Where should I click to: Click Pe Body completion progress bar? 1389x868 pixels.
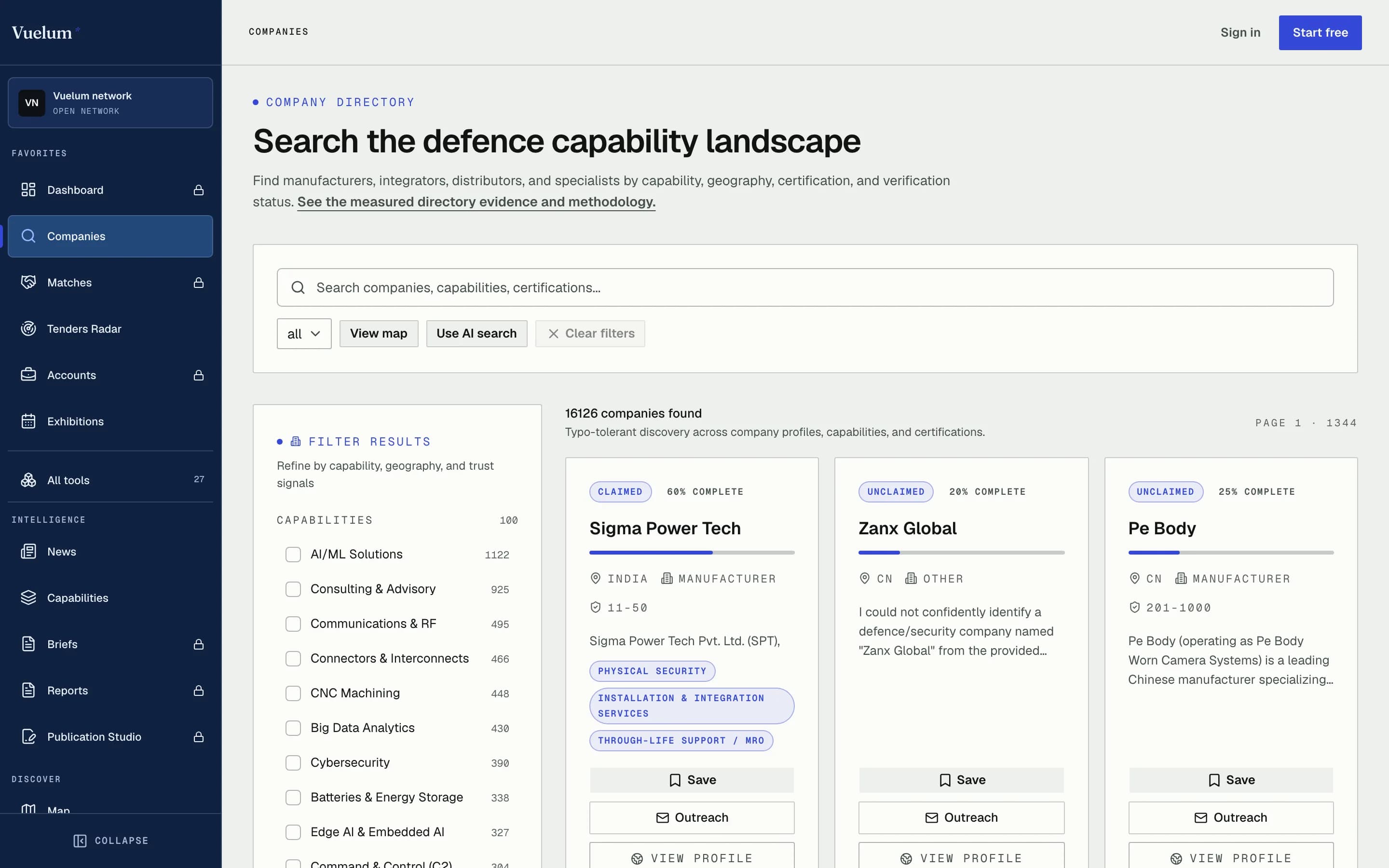pyautogui.click(x=1231, y=552)
